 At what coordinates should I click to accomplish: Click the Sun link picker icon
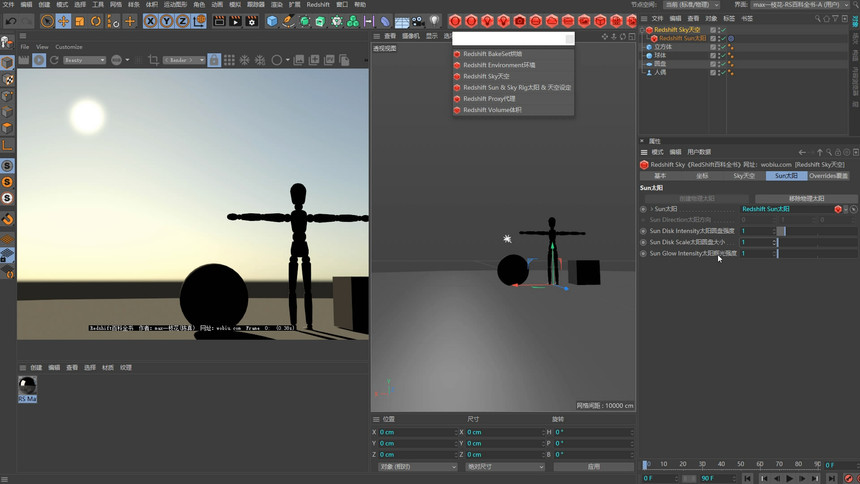click(x=853, y=209)
